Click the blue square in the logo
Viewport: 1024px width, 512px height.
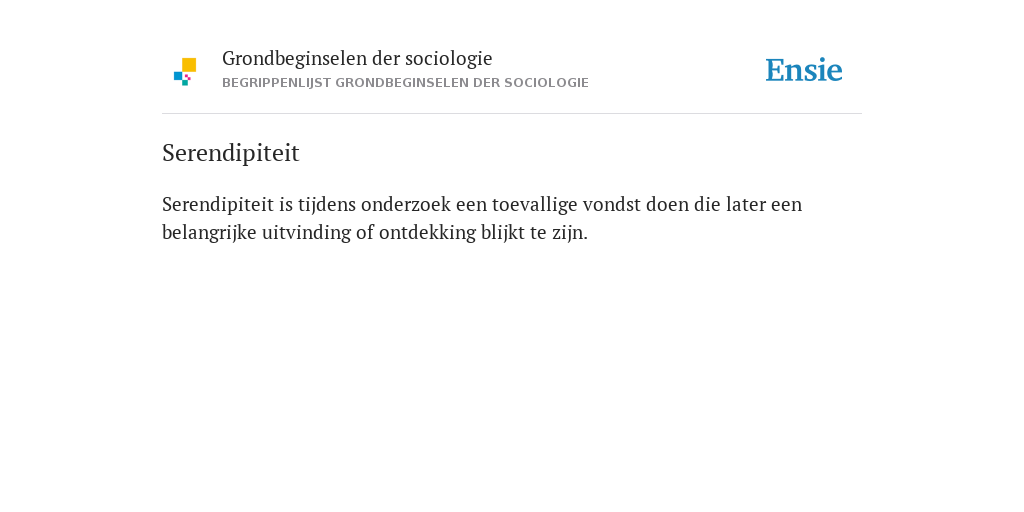point(178,76)
